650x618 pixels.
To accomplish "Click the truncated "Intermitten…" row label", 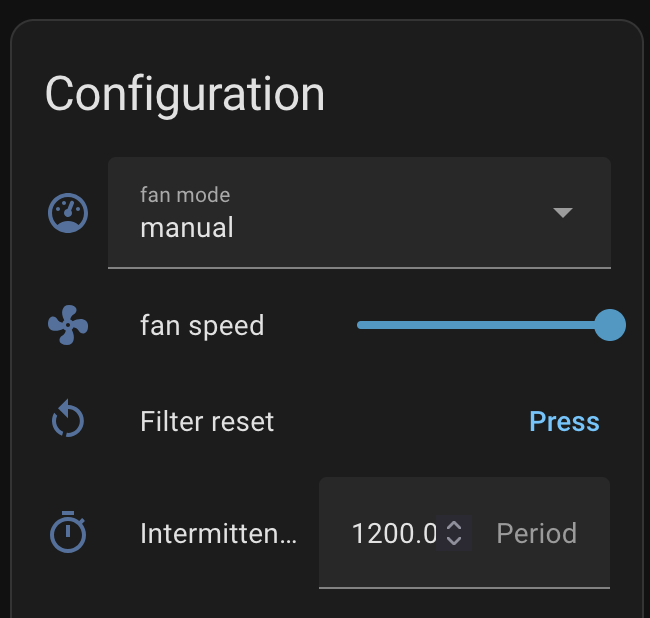I will 218,533.
